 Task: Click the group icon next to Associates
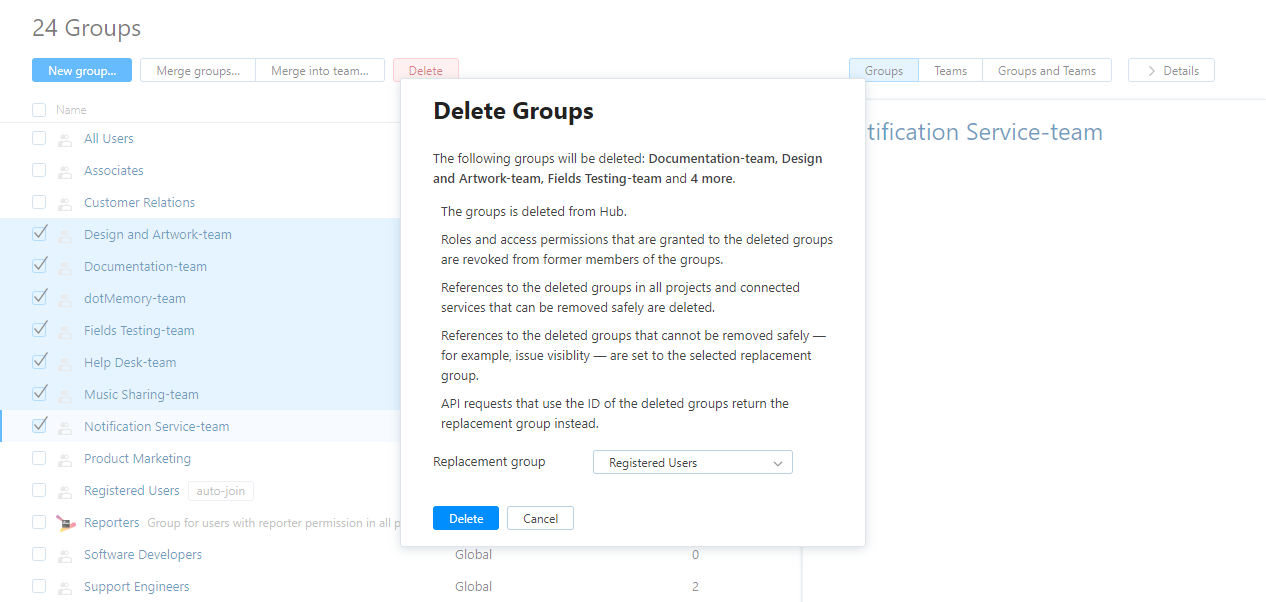click(65, 172)
